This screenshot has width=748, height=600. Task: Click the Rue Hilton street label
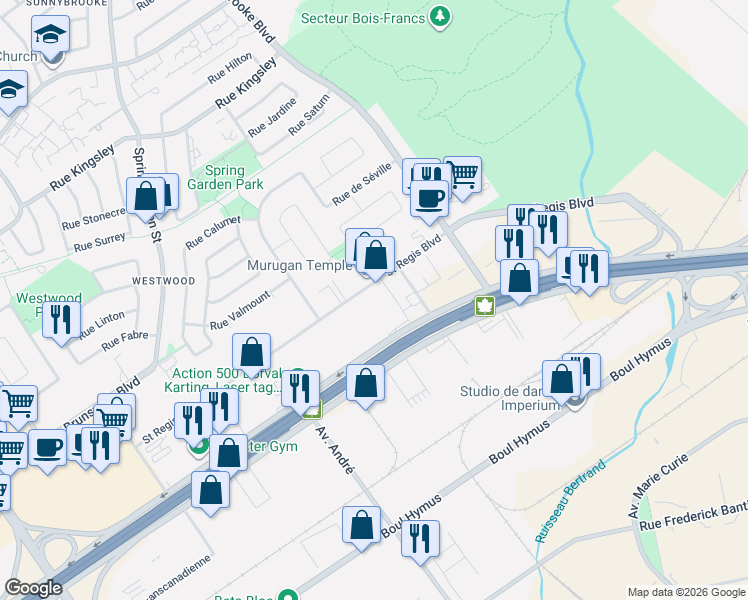coord(229,68)
